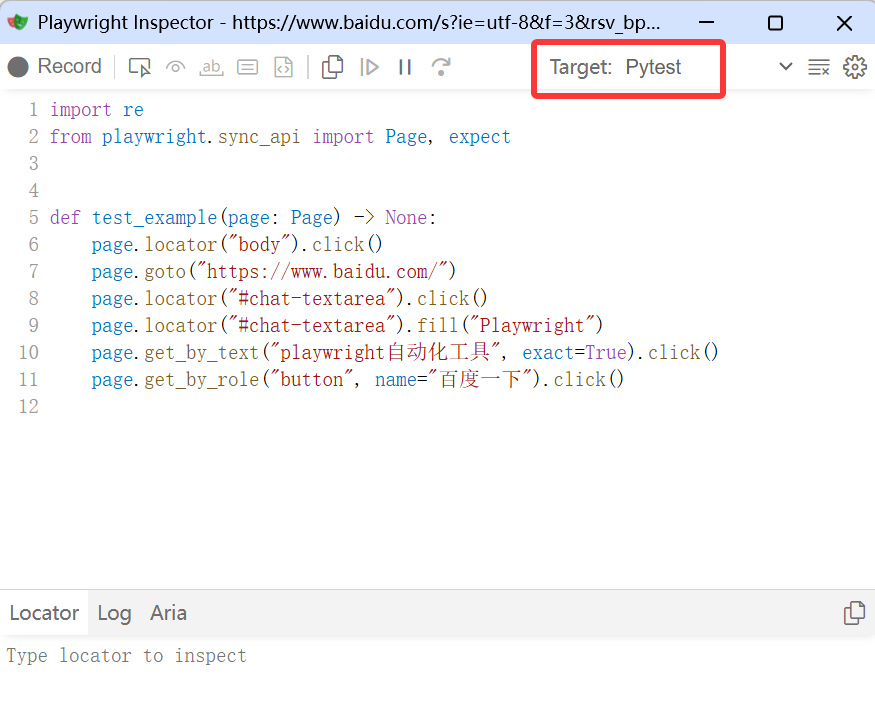The height and width of the screenshot is (702, 875).
Task: Click the .fill("Playwright") code line
Action: point(348,325)
